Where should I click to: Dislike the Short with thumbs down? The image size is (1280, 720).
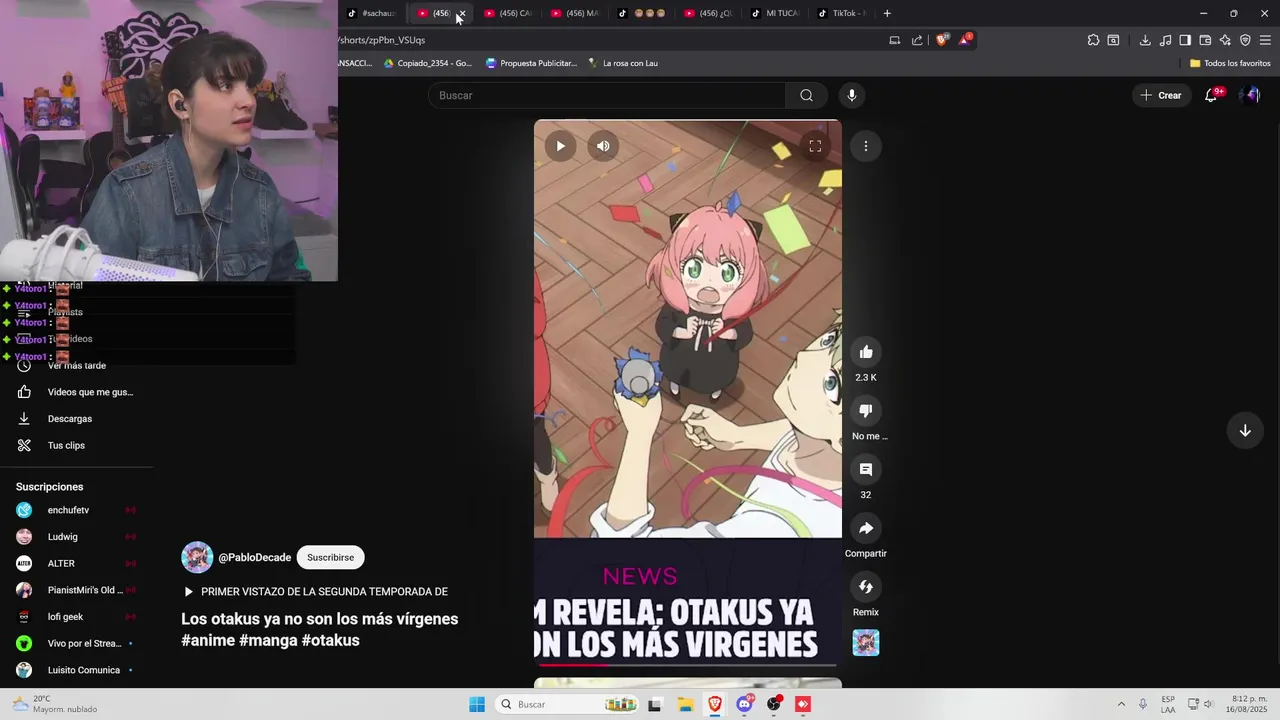click(866, 411)
